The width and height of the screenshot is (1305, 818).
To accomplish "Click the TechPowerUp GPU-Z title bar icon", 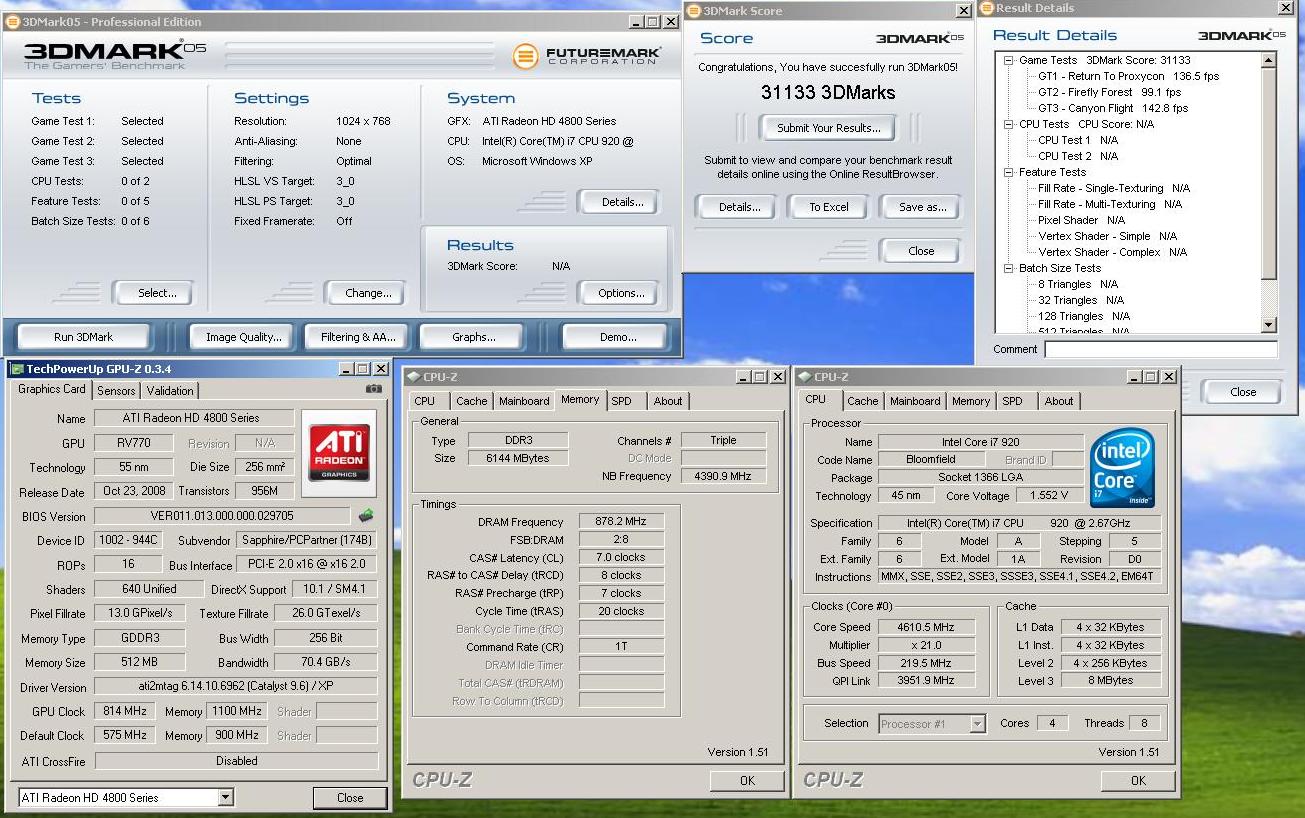I will tap(17, 369).
